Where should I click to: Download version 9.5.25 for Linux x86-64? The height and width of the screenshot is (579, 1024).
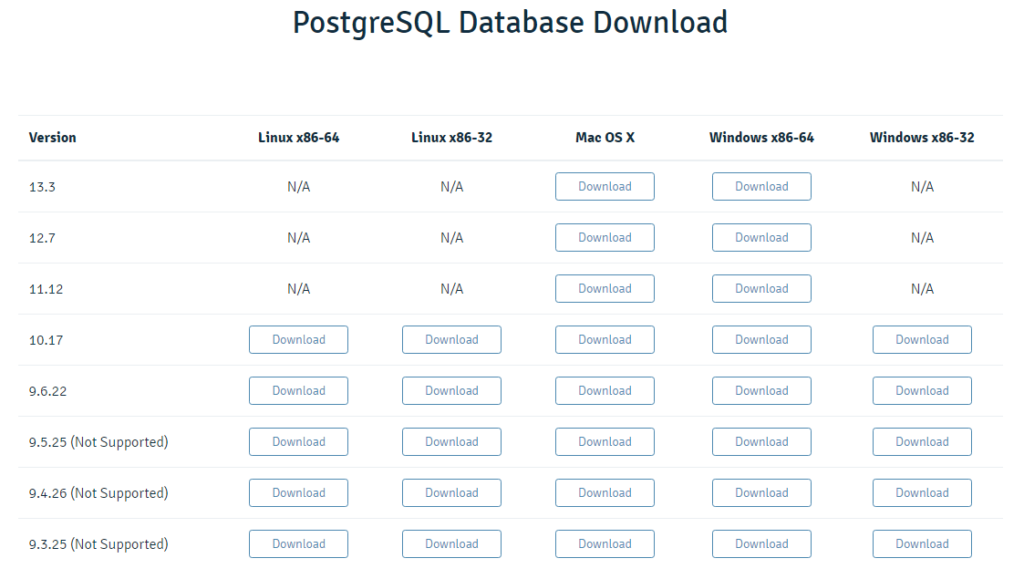(x=298, y=442)
